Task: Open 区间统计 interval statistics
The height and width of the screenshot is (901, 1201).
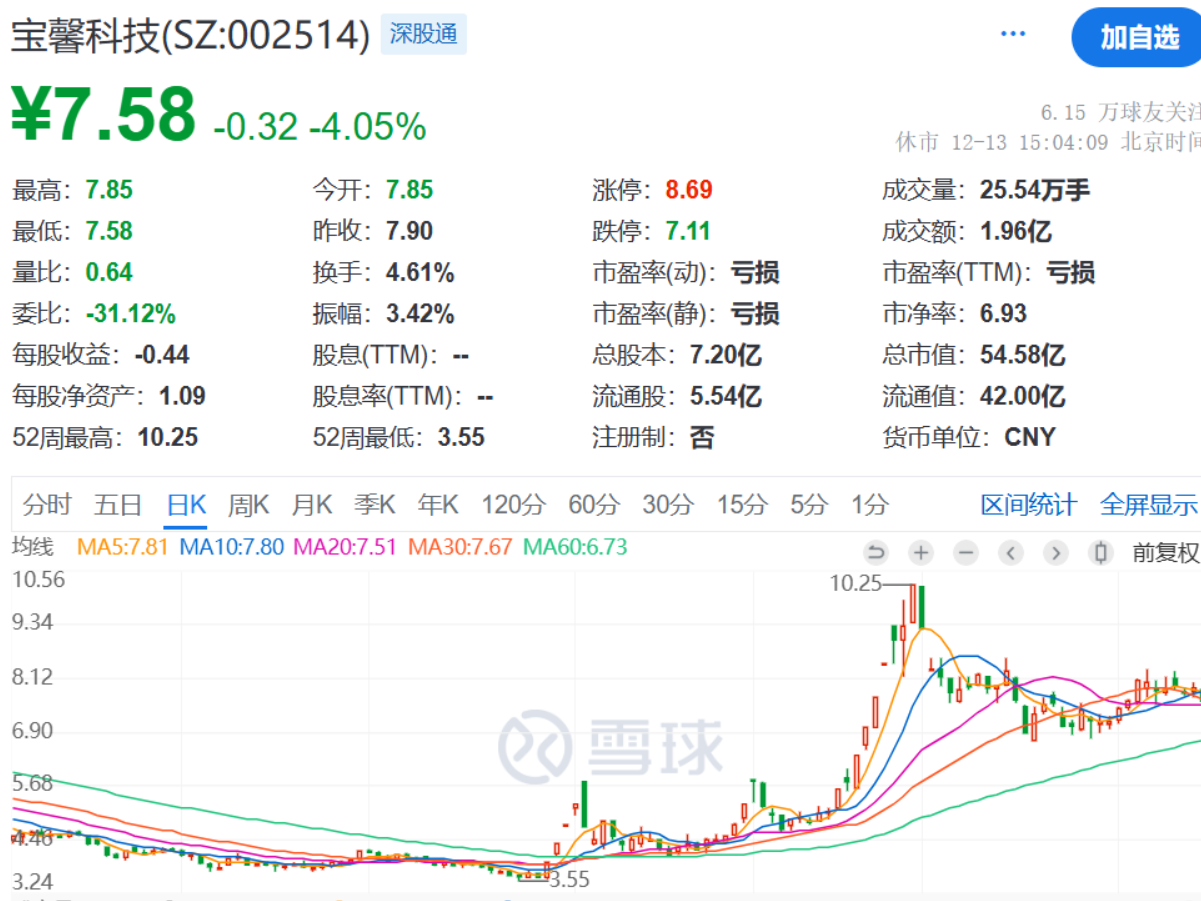Action: pos(1029,505)
